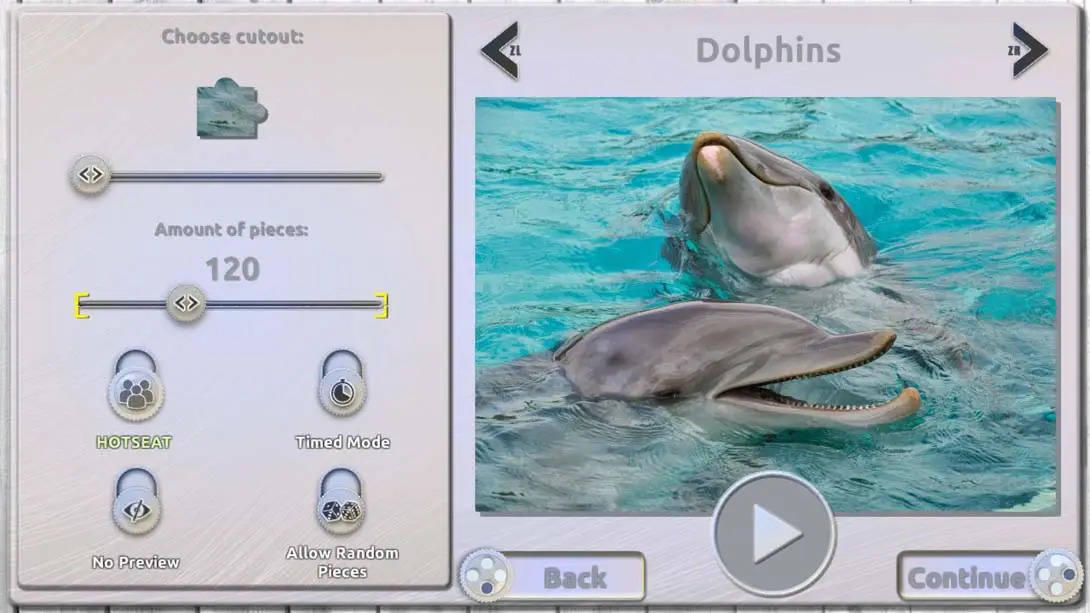Click the Timed Mode clock icon
The height and width of the screenshot is (613, 1090).
pos(341,392)
